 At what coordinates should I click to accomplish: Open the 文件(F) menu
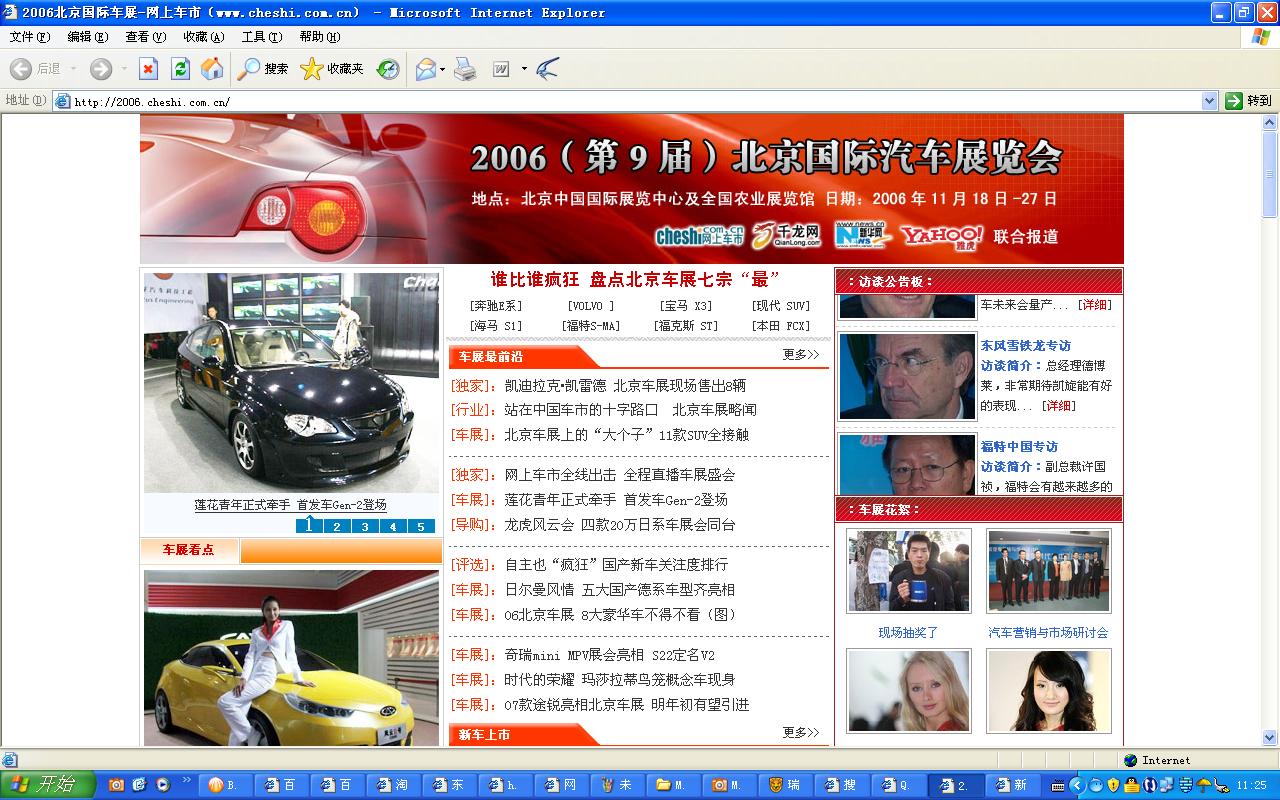click(x=30, y=37)
